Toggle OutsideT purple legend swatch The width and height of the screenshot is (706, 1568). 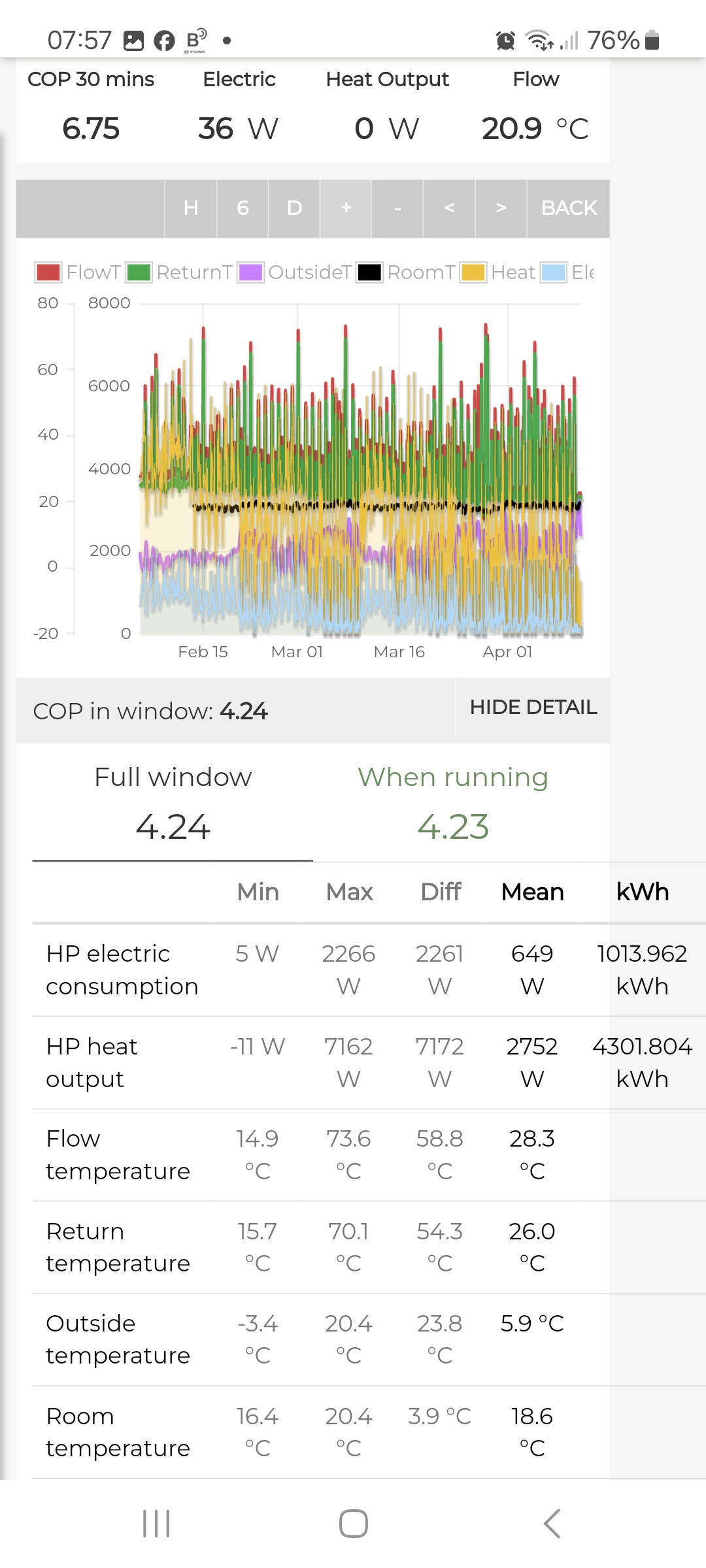[250, 272]
